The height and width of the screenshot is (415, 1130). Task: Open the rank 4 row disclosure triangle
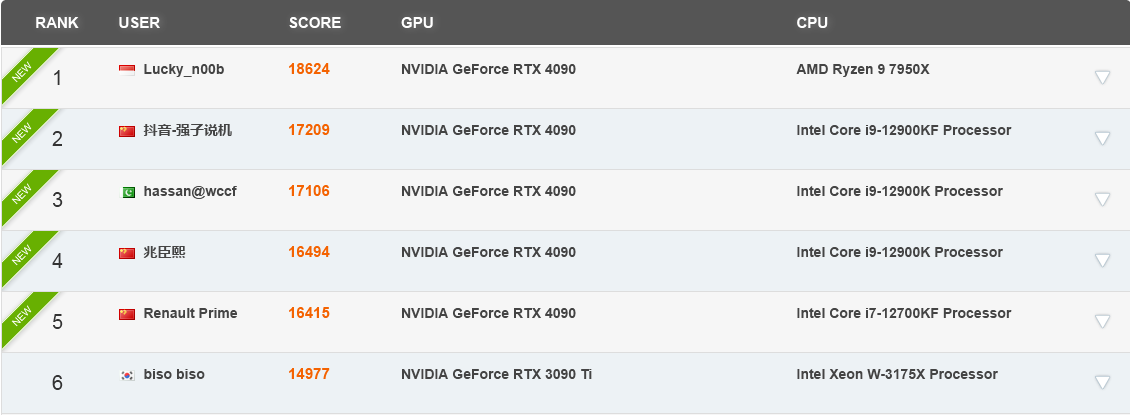coord(1102,260)
